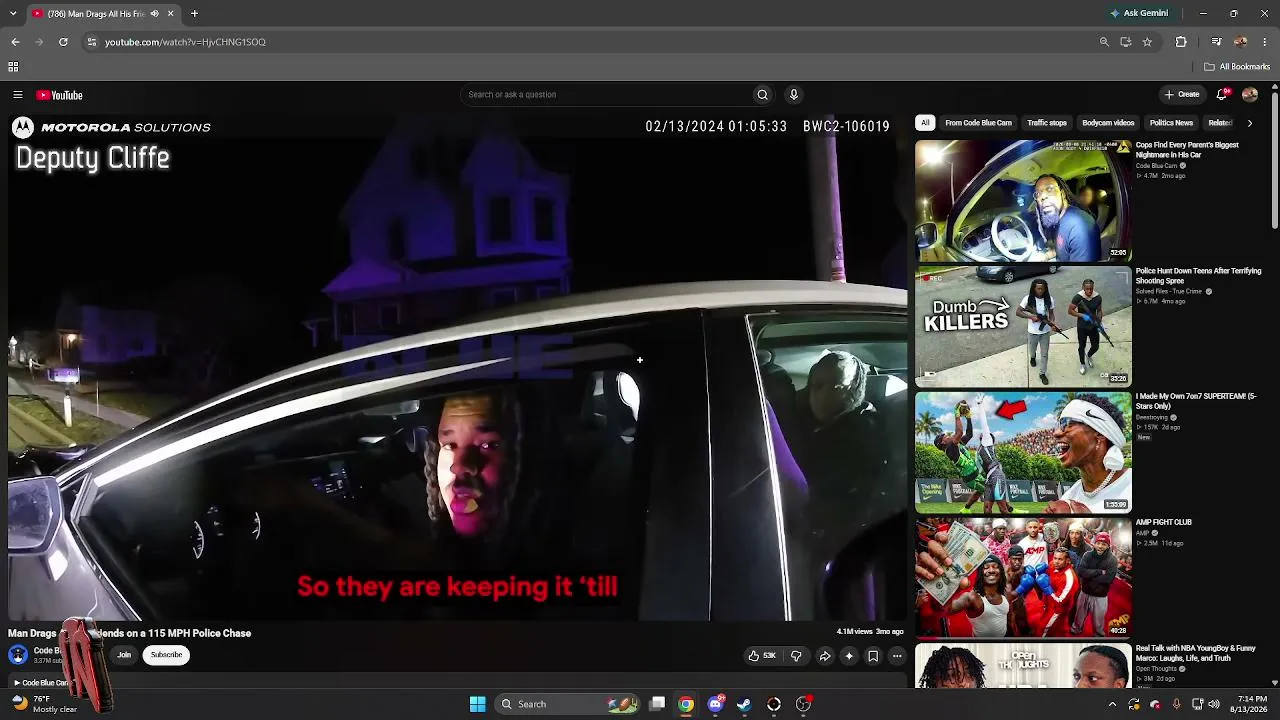Open the 7on7 SUPERTEAM video thumbnail

(1023, 452)
